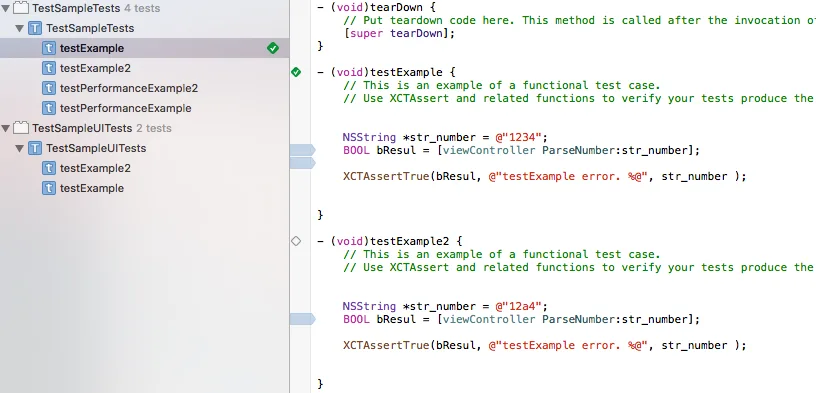
Task: Toggle breakpoint on first ParseNumber line in testExample
Action: point(302,150)
